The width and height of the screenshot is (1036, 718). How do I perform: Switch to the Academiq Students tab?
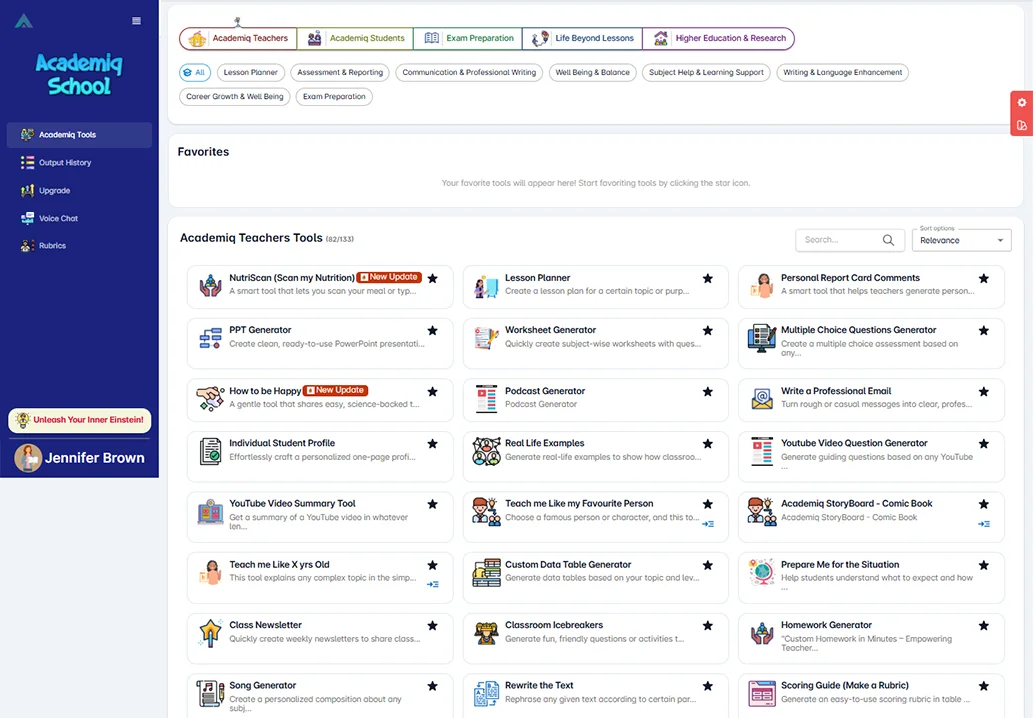point(355,38)
